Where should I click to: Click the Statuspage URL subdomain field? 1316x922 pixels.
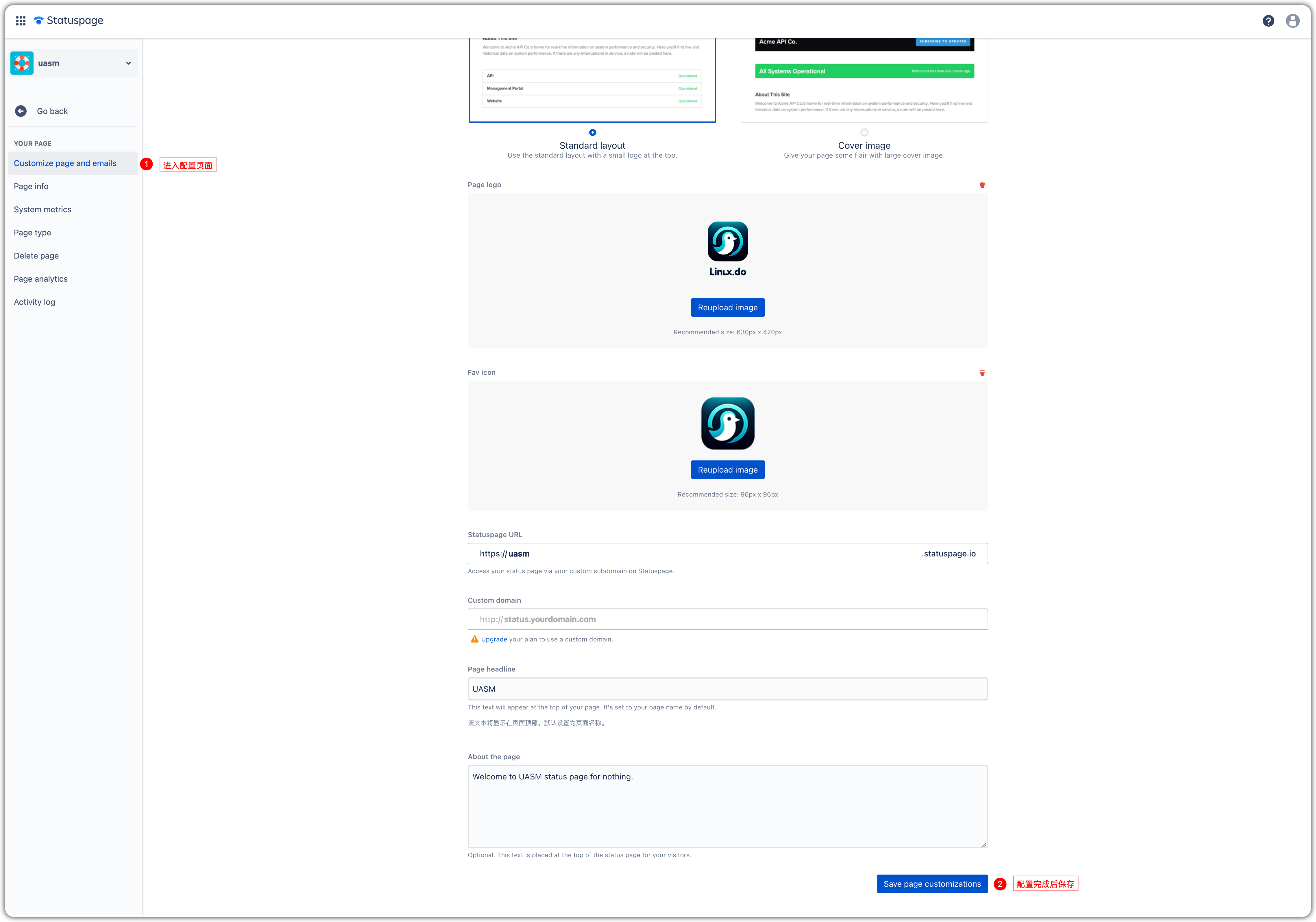[727, 554]
